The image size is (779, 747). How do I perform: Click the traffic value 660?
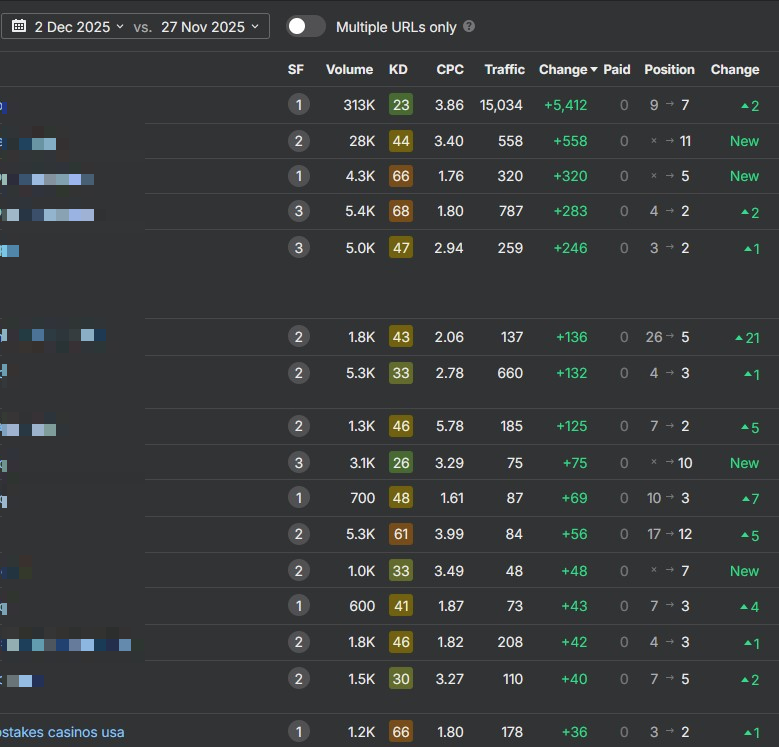[x=510, y=373]
